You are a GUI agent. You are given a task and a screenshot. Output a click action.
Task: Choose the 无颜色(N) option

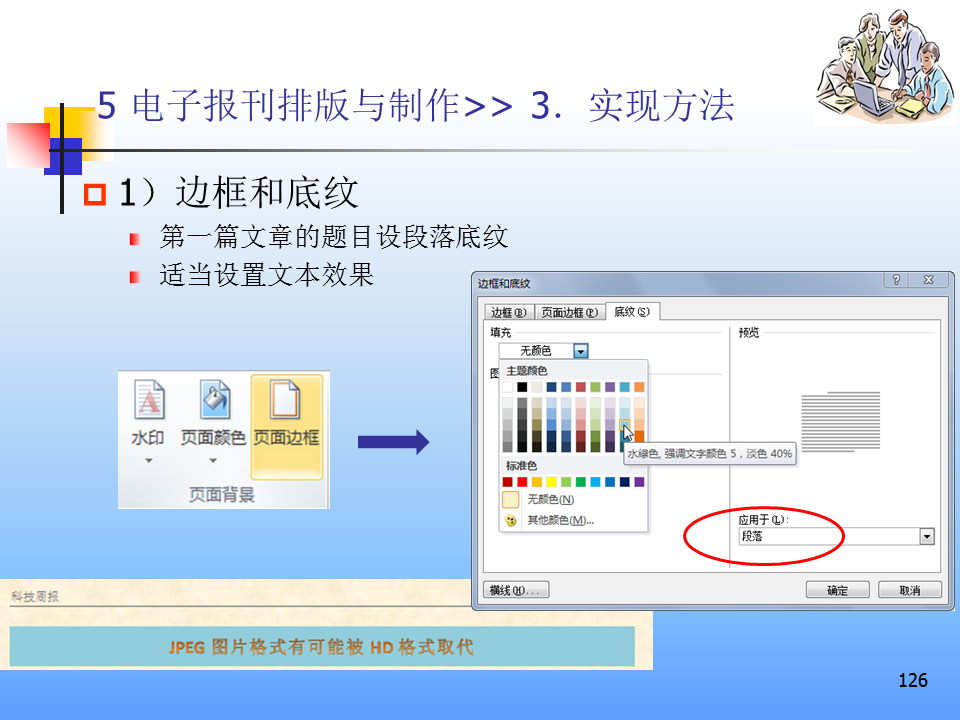(551, 500)
